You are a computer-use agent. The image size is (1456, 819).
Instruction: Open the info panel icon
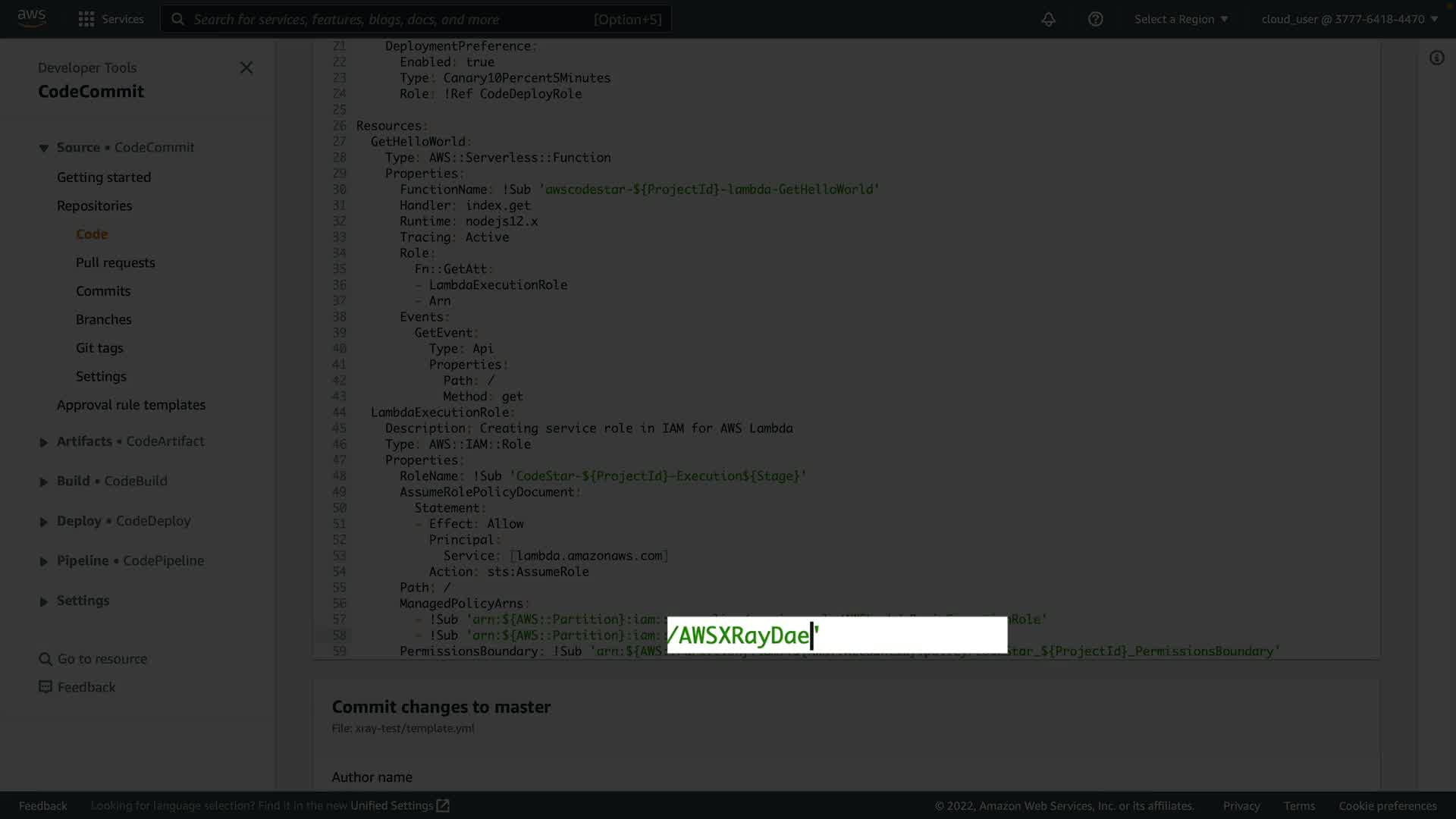coord(1436,58)
